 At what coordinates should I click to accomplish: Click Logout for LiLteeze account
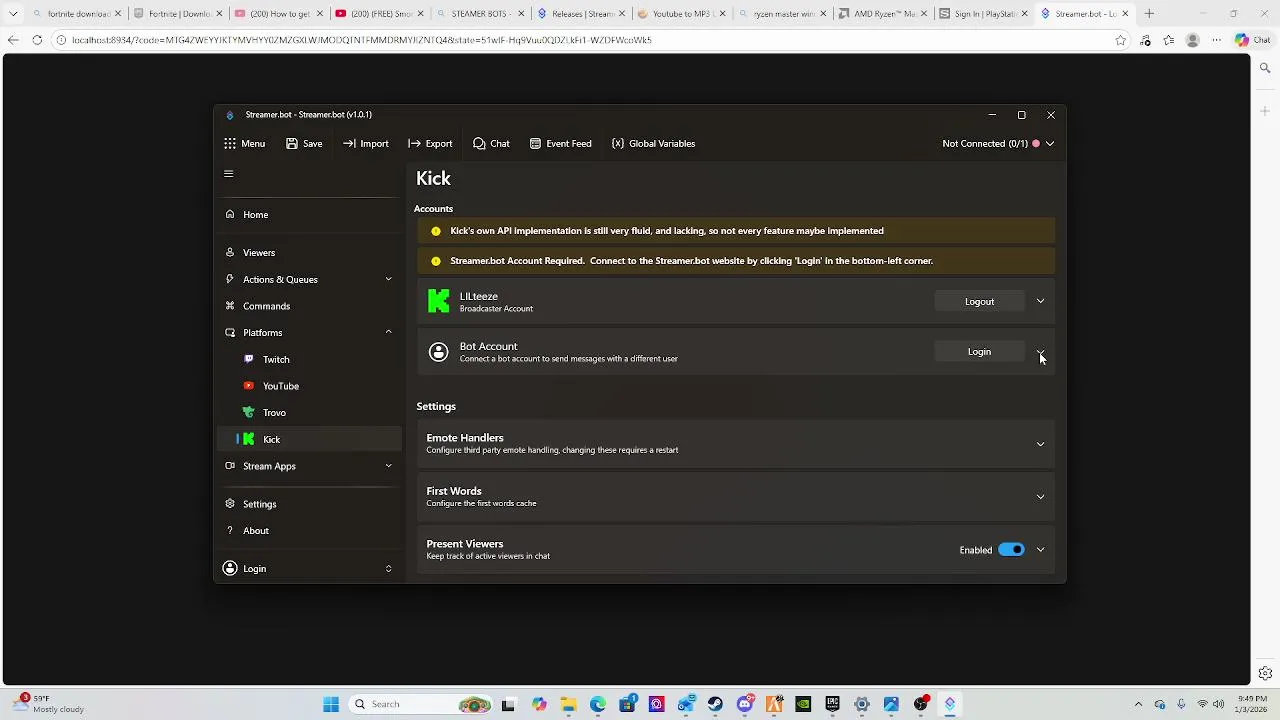[979, 302]
